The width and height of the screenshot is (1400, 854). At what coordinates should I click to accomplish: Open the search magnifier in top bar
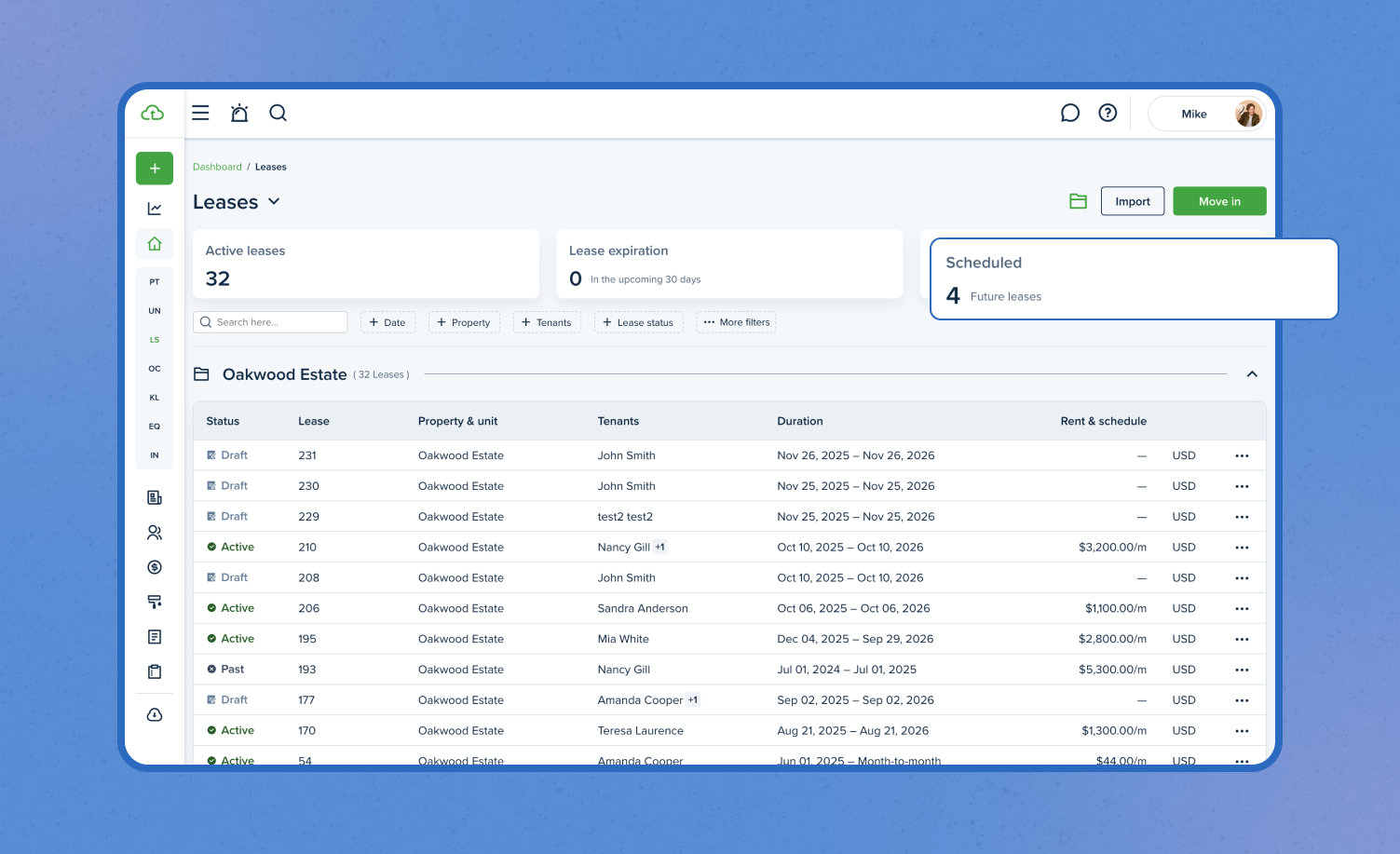point(278,114)
